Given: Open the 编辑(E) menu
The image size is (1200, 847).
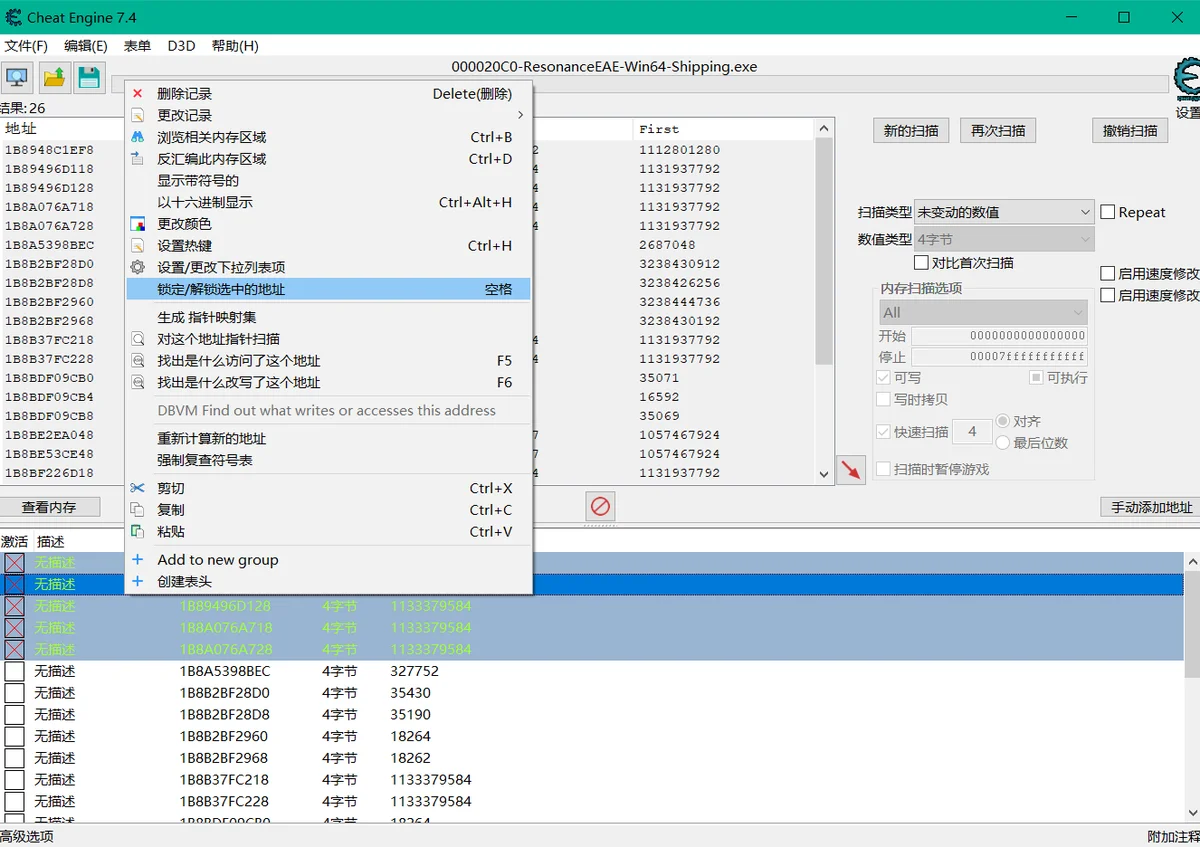Looking at the screenshot, I should 86,46.
